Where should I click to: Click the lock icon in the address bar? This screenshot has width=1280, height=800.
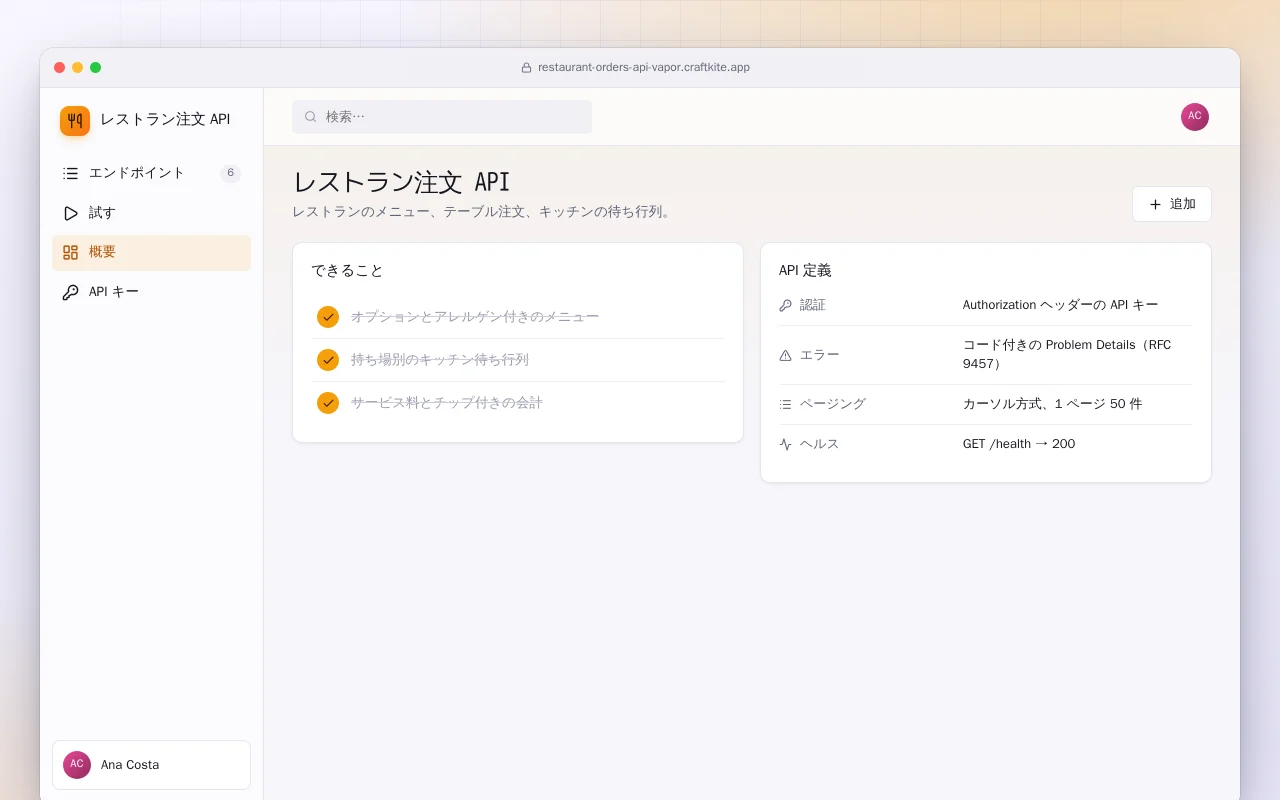pos(527,68)
